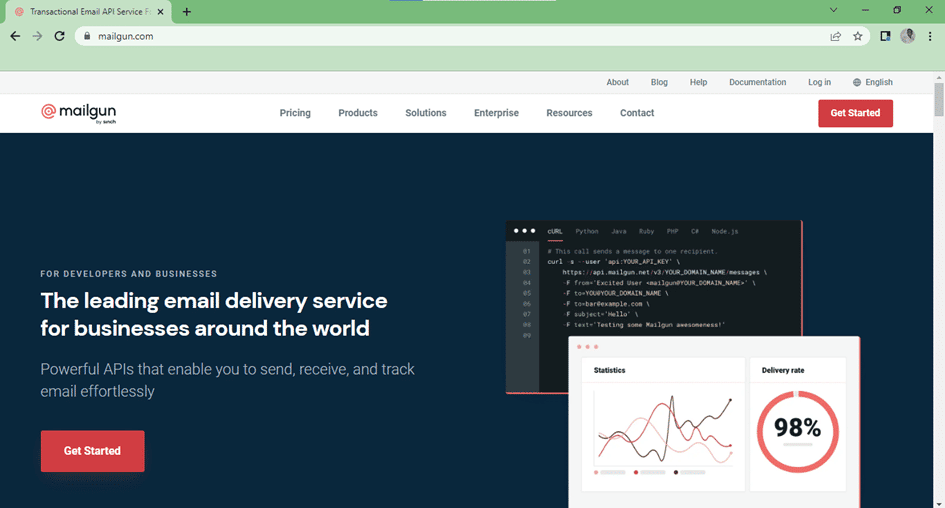Open the About link
The width and height of the screenshot is (945, 508).
pyautogui.click(x=617, y=83)
